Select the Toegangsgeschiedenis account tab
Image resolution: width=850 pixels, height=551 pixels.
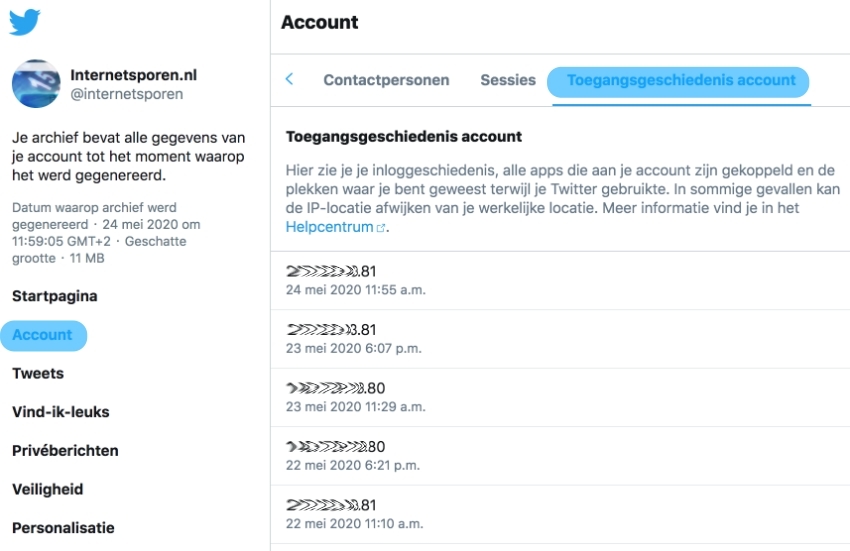pos(681,80)
